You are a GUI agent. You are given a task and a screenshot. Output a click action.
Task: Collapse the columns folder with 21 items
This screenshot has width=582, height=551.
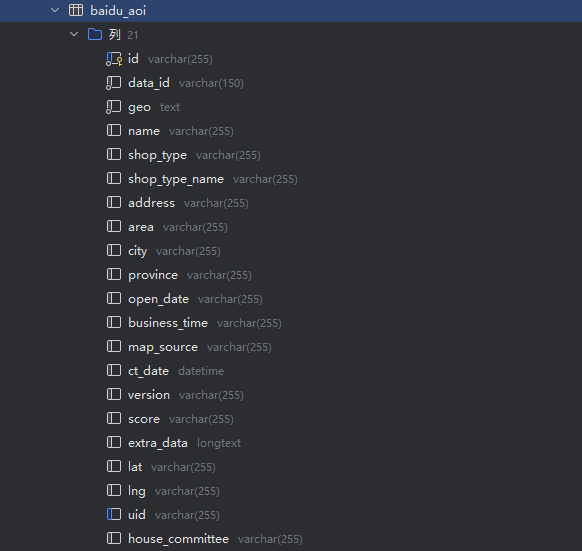click(74, 35)
